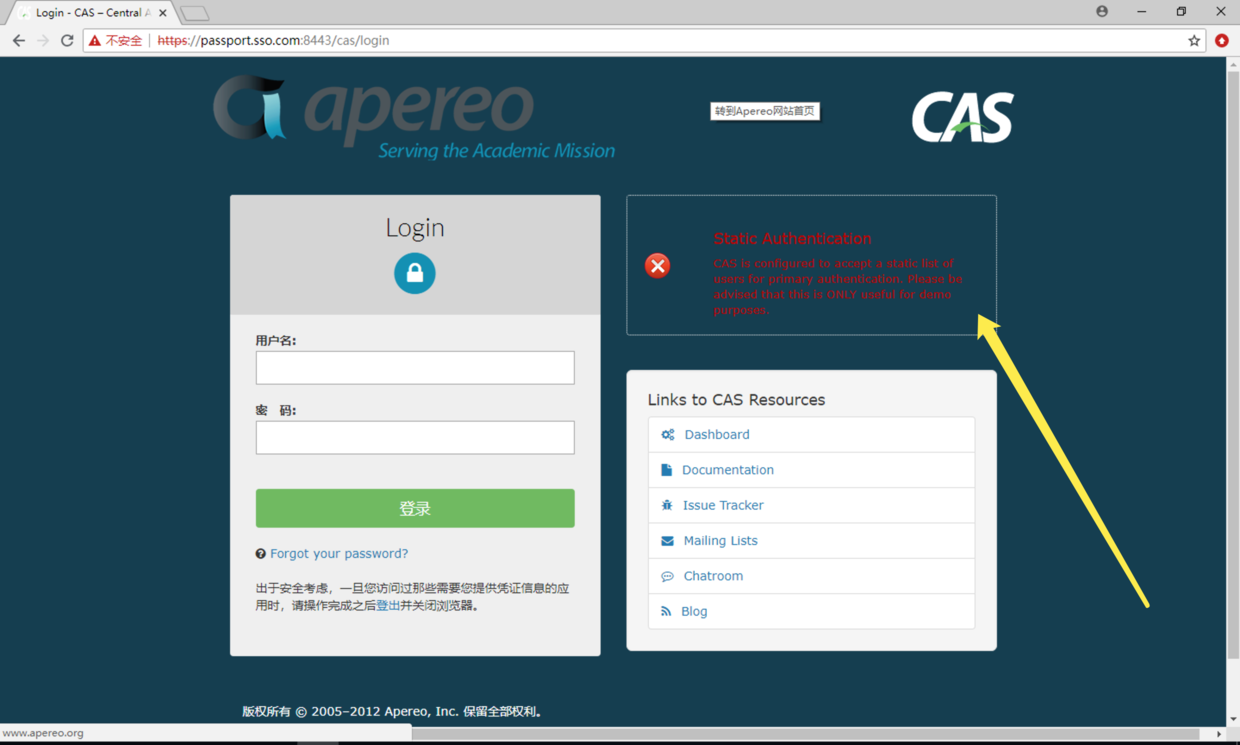Minimize the browser window
Viewport: 1240px width, 745px height.
click(1141, 12)
